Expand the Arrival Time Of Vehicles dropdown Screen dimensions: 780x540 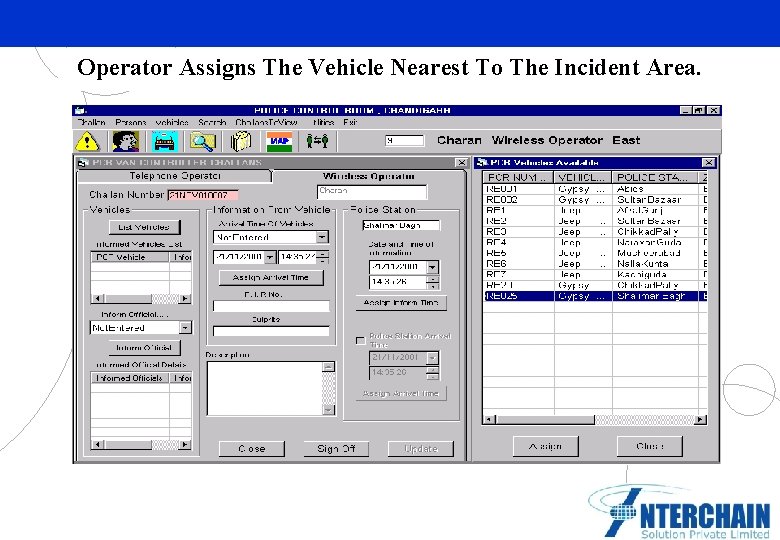(322, 237)
